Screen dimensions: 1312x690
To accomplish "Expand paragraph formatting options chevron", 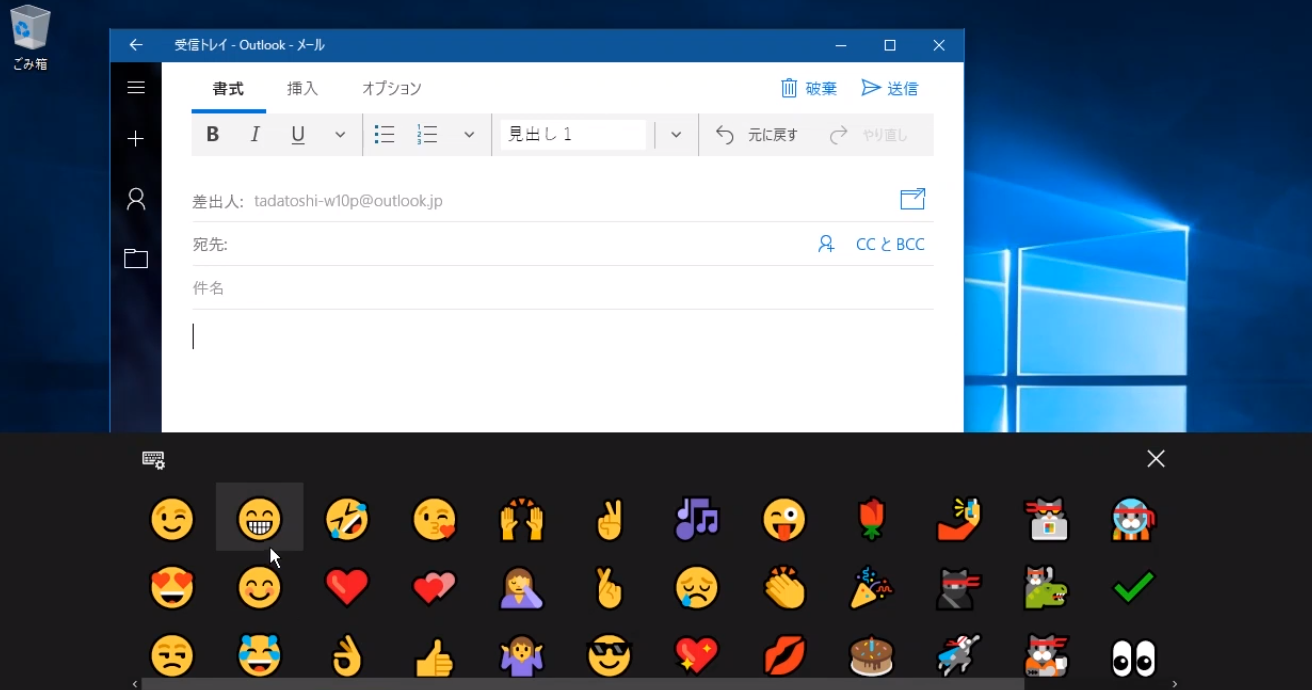I will pos(469,135).
